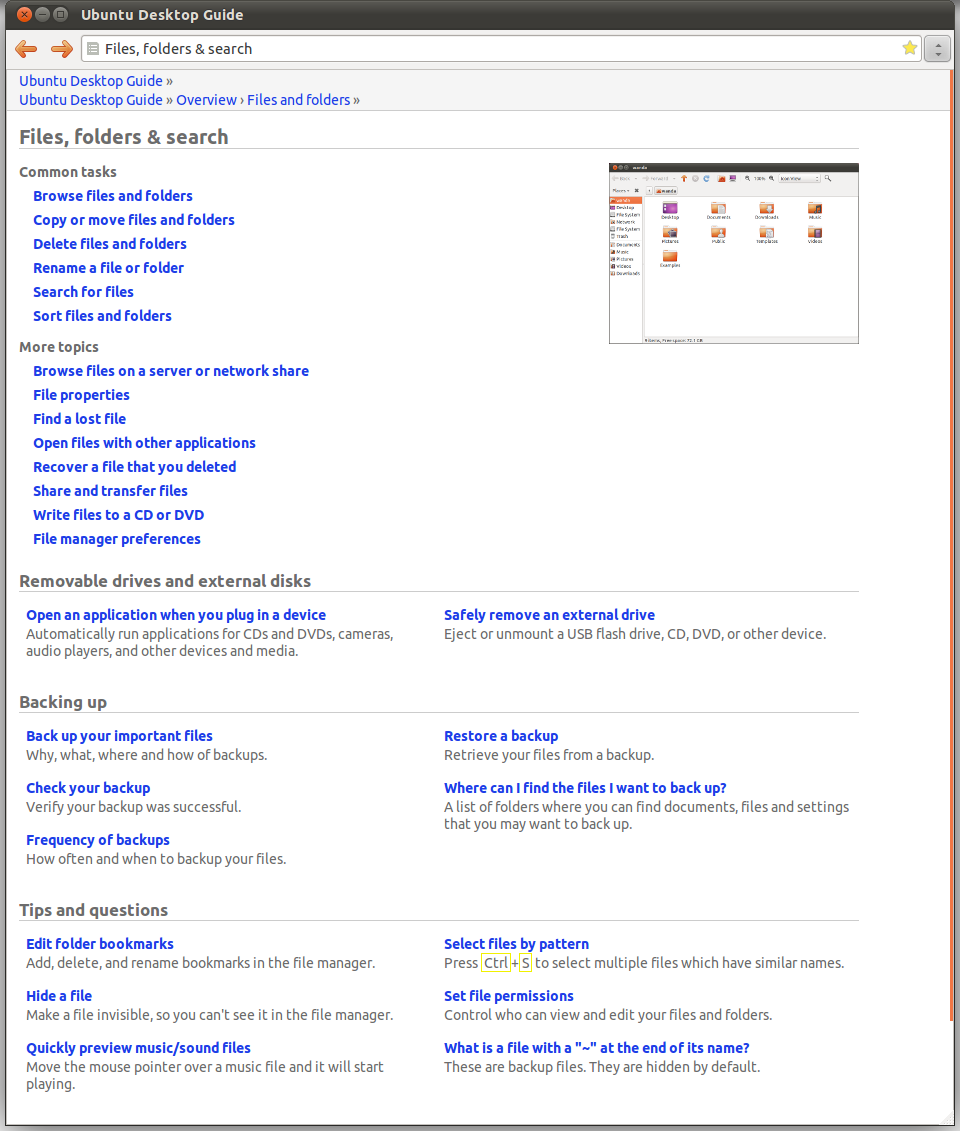This screenshot has height=1131, width=960.
Task: Open the file manager screenshot thumbnail
Action: tap(734, 253)
